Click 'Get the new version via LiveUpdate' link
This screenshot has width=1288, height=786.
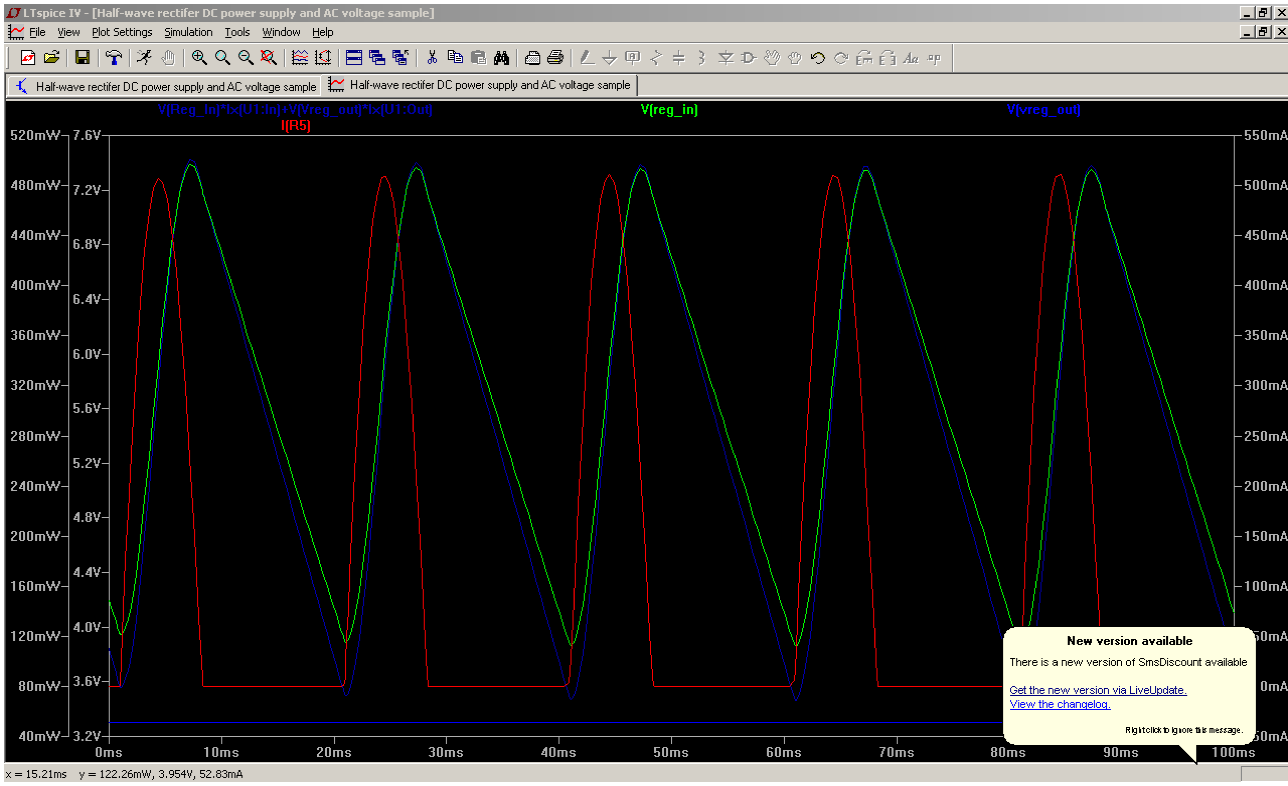coord(1097,690)
